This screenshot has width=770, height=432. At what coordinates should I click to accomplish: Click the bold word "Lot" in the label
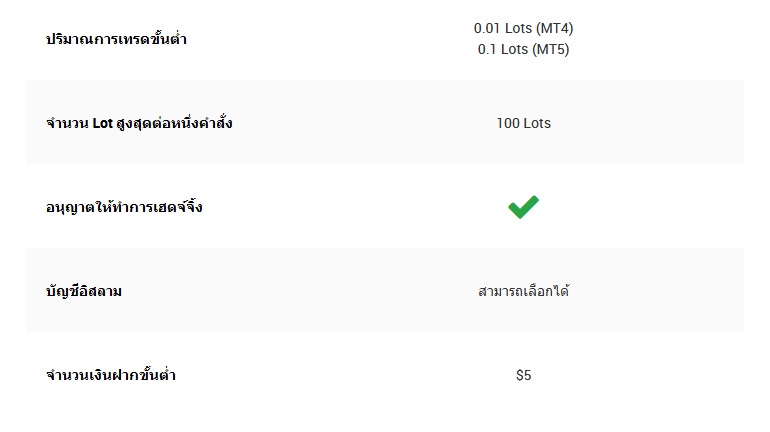pyautogui.click(x=103, y=124)
